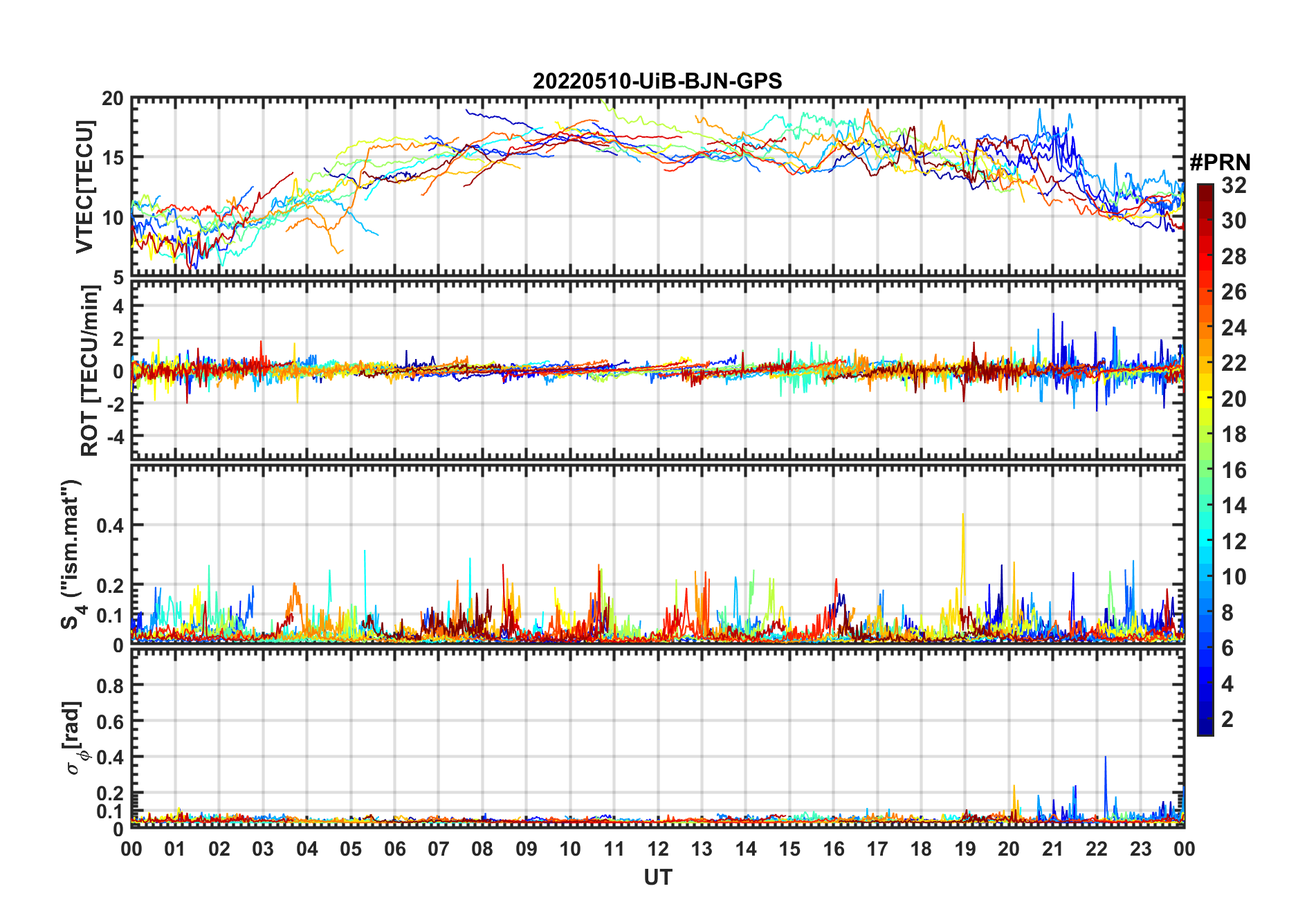Click the VTEC[TECU] axis label
Viewport: 1316px width, 920px height.
(84, 187)
